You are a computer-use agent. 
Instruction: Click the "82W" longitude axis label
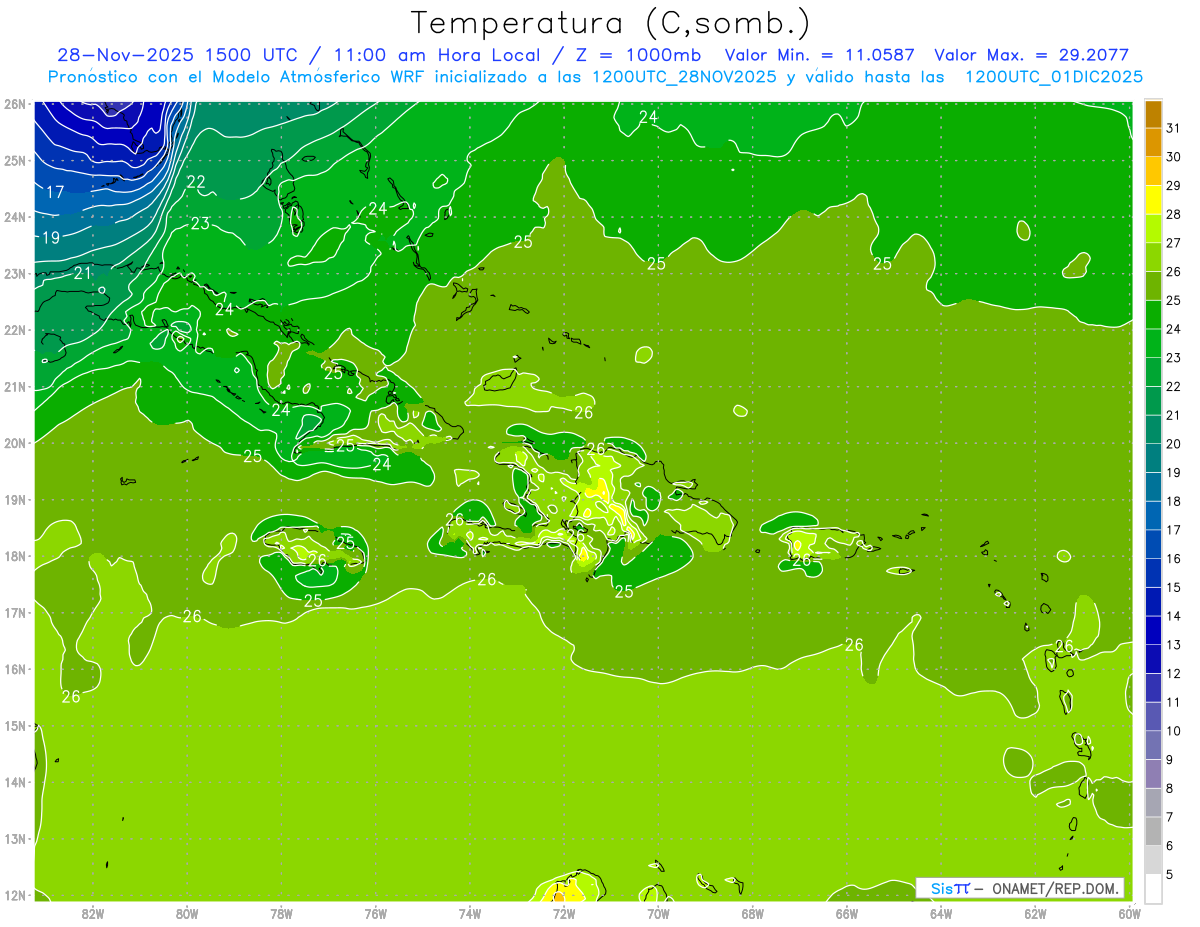click(x=93, y=913)
